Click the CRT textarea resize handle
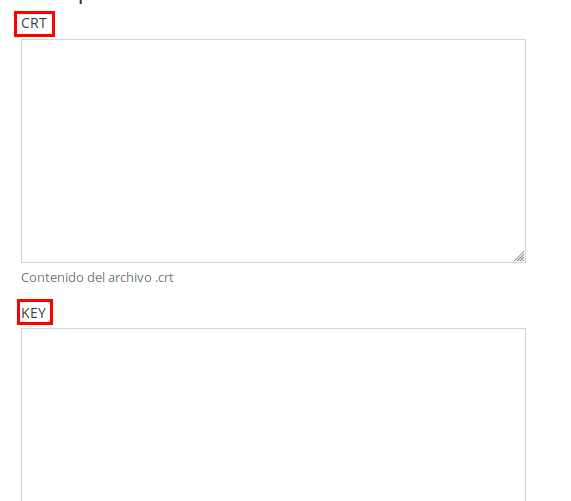The image size is (571, 501). pyautogui.click(x=519, y=256)
